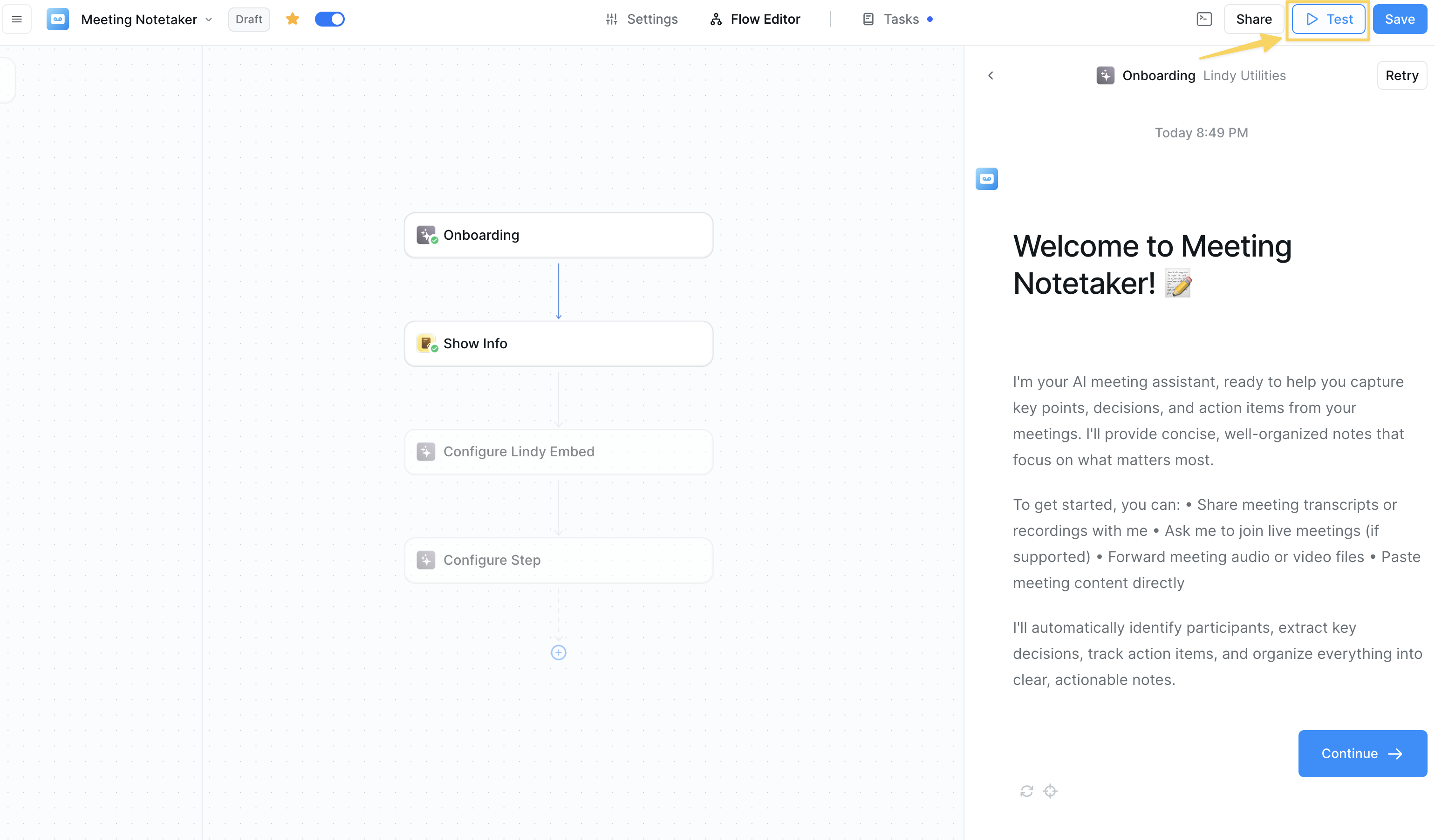This screenshot has height=840, width=1435.
Task: Switch to the Settings tab
Action: [x=642, y=20]
